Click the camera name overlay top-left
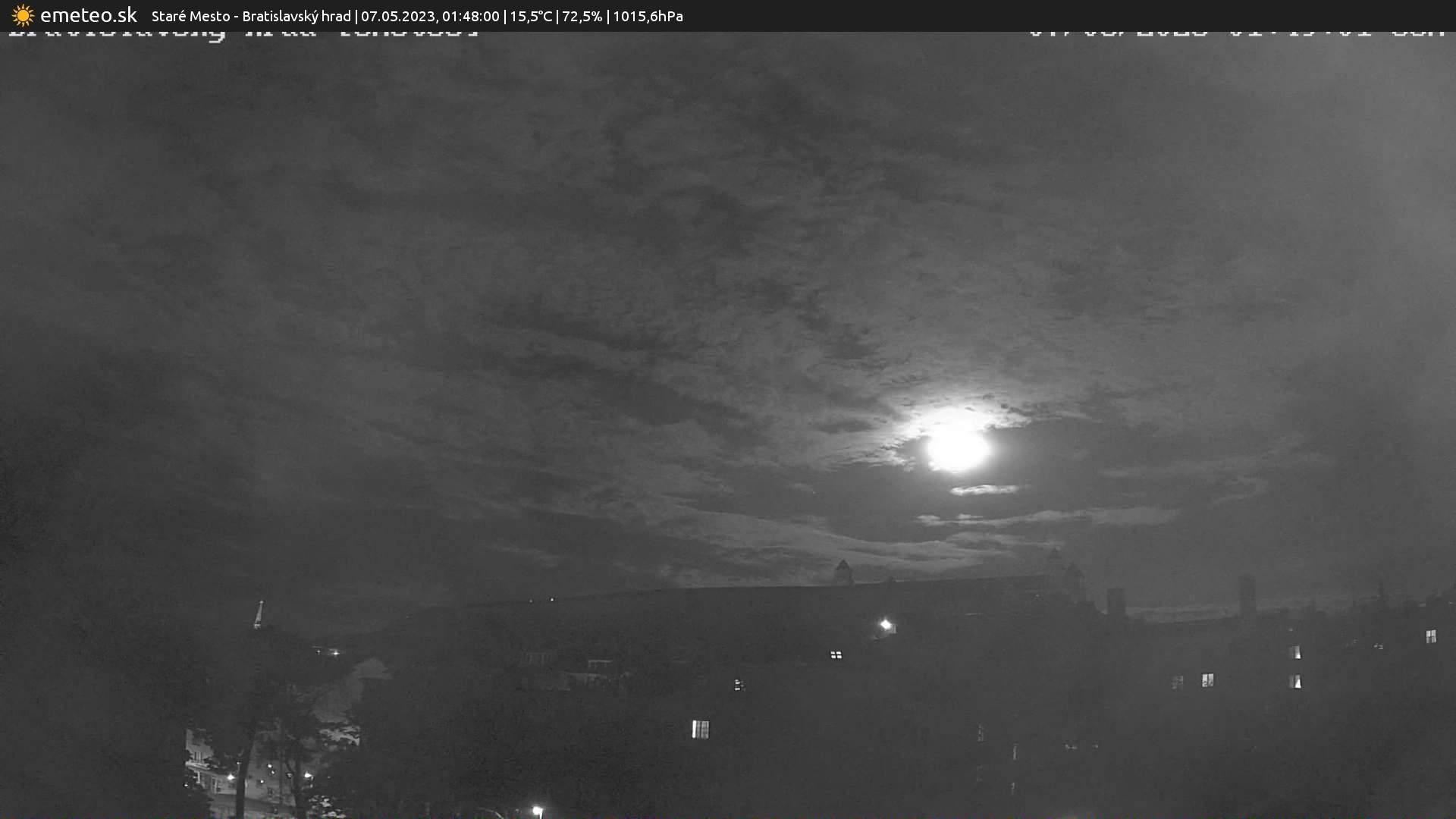The width and height of the screenshot is (1456, 819). click(243, 33)
